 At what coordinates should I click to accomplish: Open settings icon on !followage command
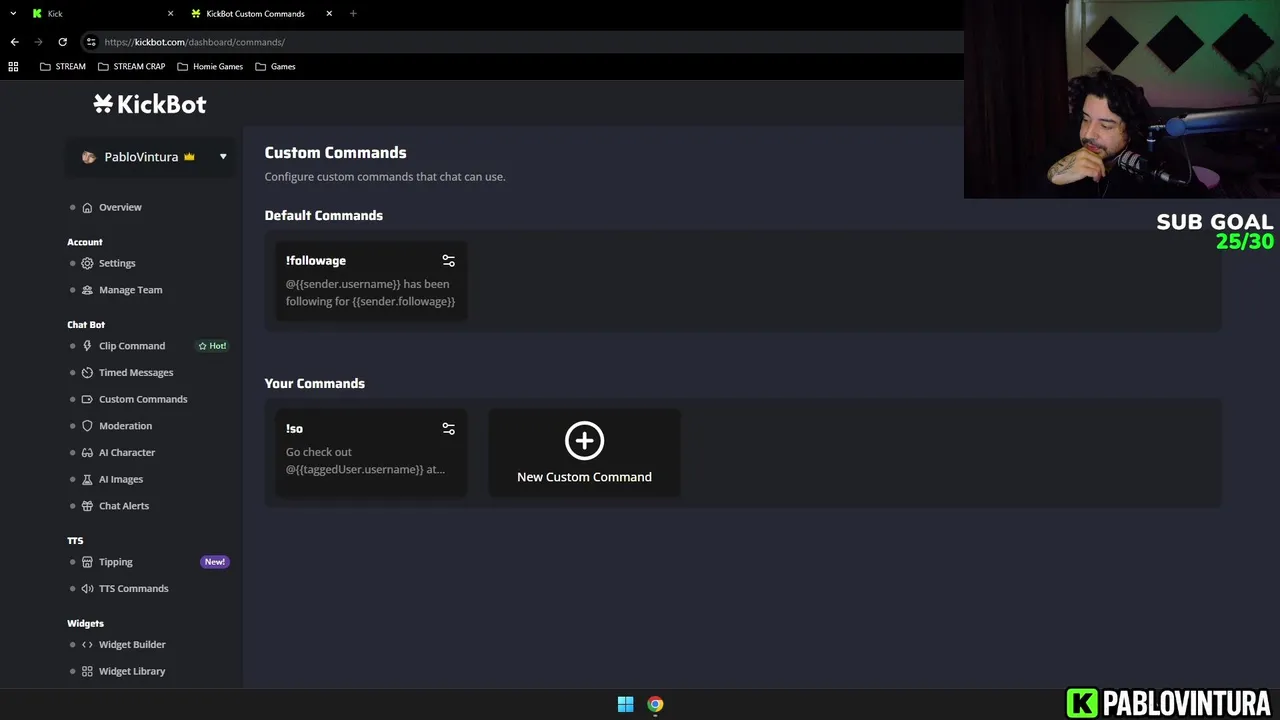point(448,260)
